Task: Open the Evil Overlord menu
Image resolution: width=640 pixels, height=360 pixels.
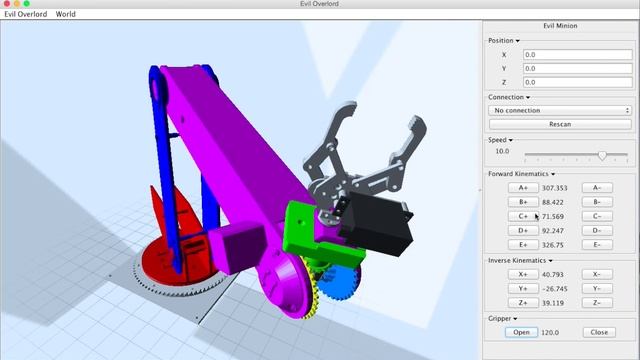Action: tap(26, 14)
